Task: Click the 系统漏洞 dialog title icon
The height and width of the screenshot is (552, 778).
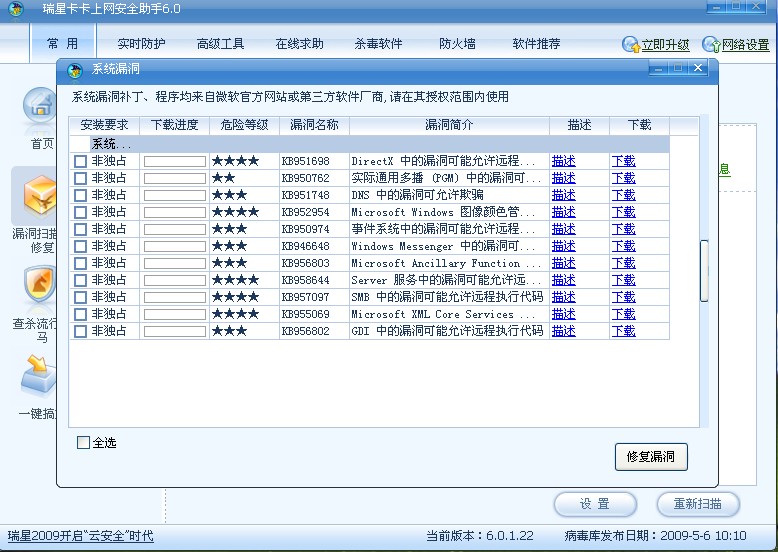Action: [75, 70]
